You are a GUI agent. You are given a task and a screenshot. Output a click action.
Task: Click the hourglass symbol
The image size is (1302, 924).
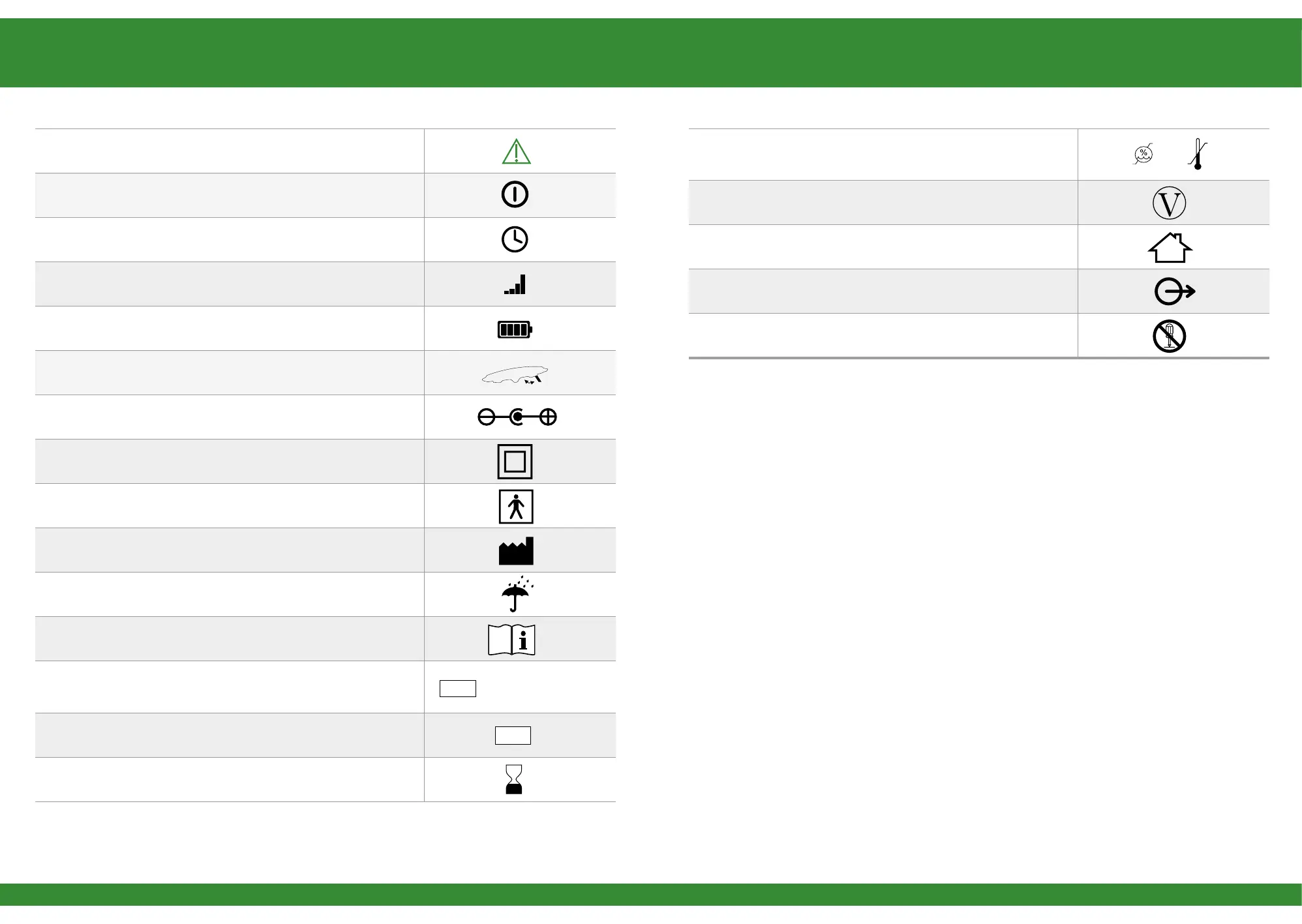[x=514, y=779]
